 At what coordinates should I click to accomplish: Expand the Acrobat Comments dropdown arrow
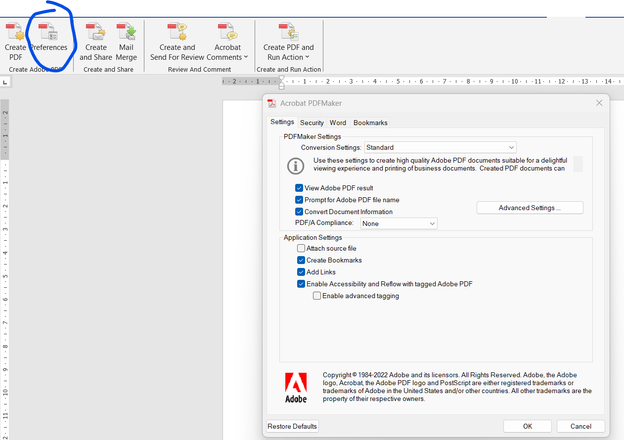[x=246, y=57]
